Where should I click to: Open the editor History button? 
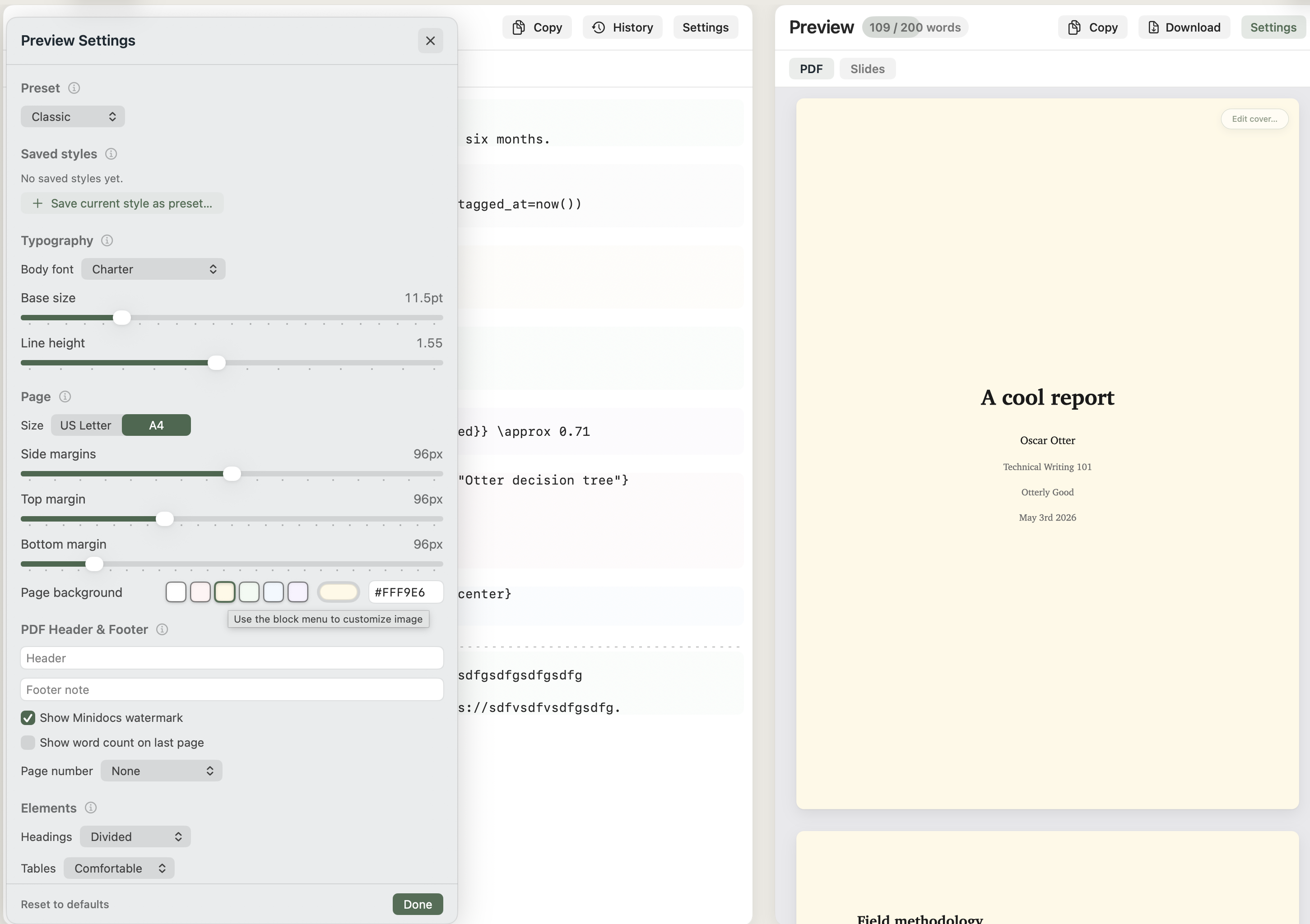[x=622, y=28]
